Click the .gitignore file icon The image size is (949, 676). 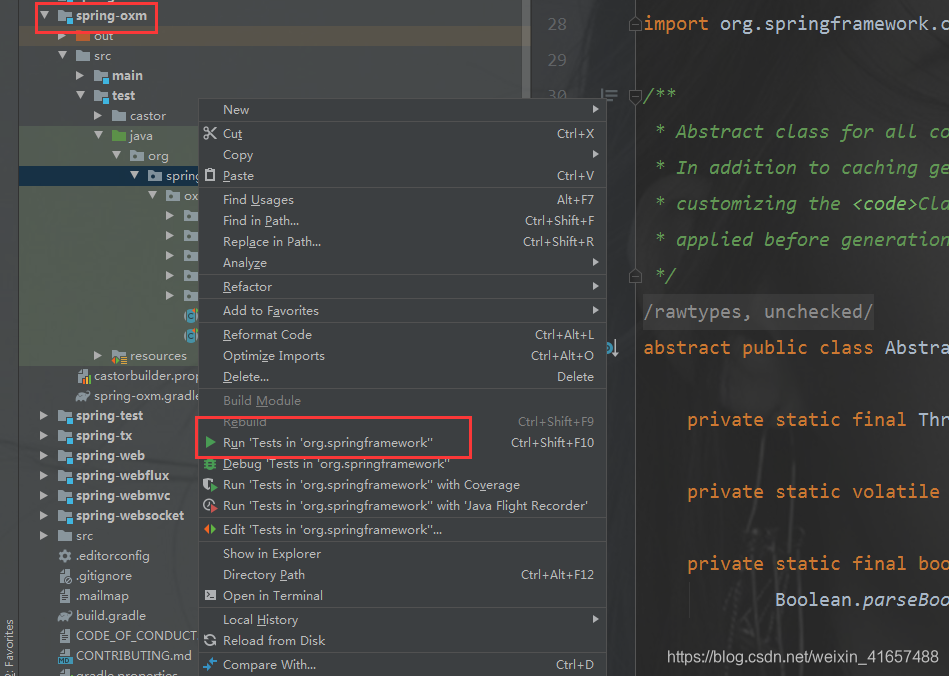[x=65, y=576]
